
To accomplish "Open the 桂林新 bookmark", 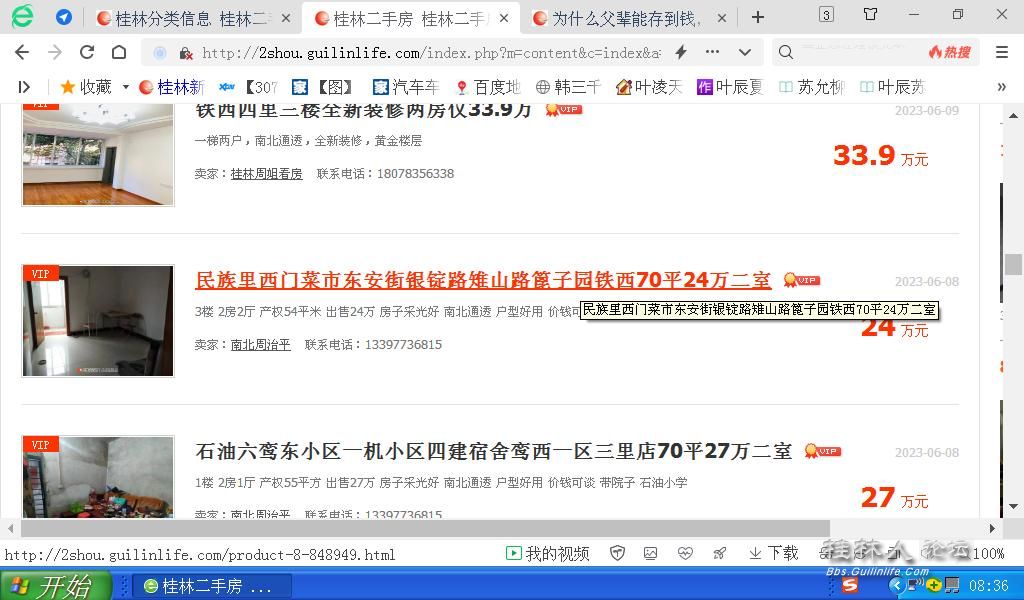I will point(172,87).
